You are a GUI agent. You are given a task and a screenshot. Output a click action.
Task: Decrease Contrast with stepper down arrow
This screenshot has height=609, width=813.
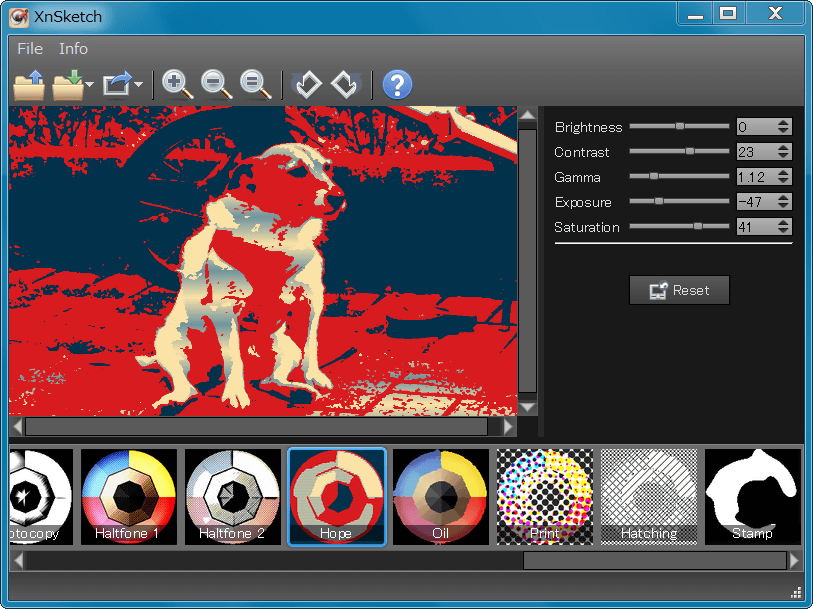783,155
